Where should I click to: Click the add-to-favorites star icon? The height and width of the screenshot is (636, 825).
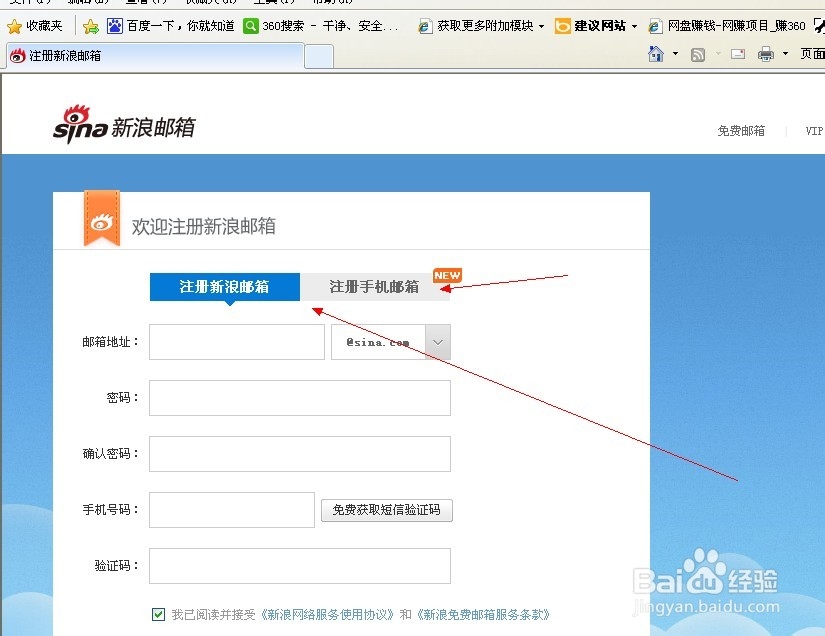point(90,26)
